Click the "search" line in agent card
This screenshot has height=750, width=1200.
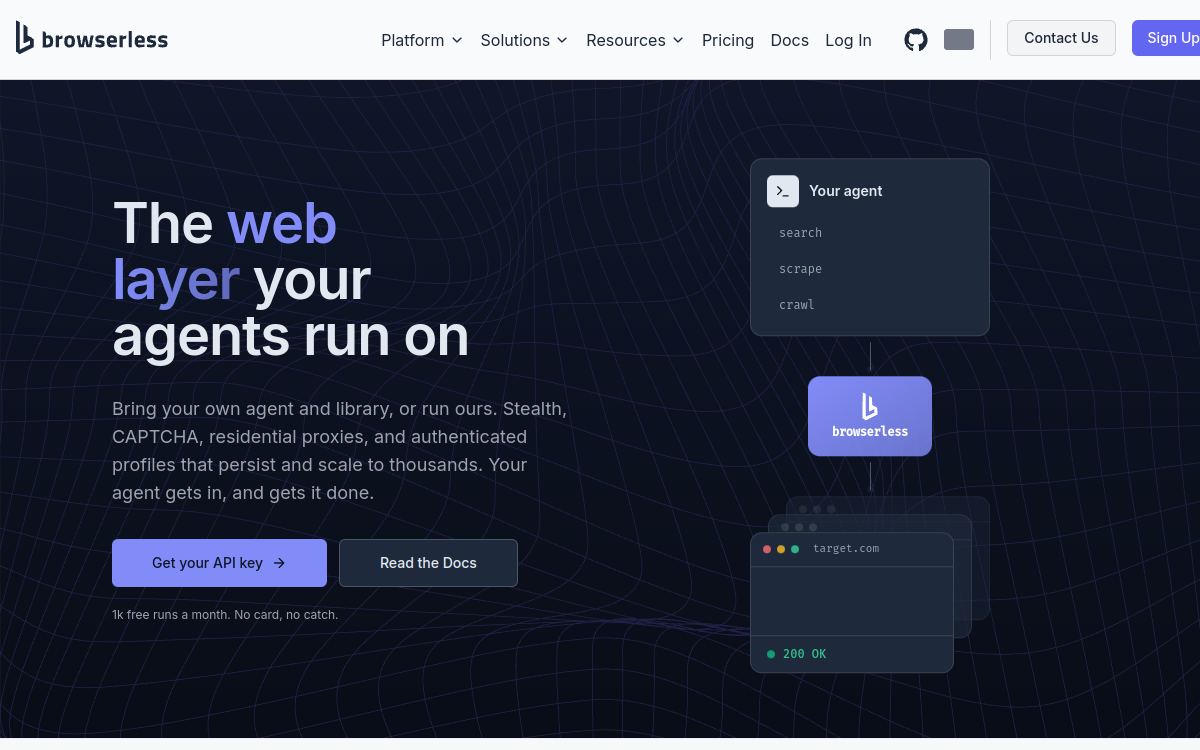pos(801,233)
